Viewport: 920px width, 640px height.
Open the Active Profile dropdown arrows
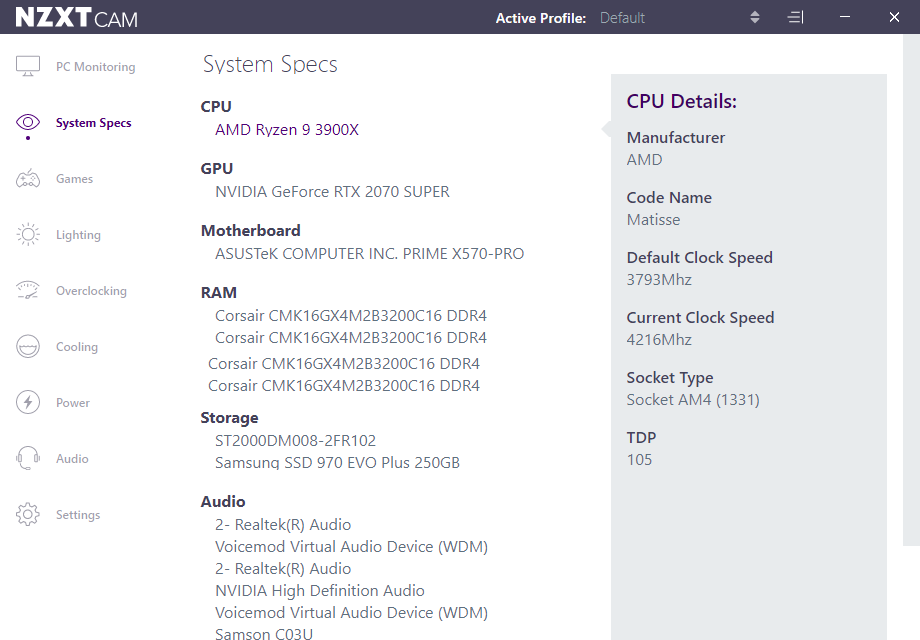coord(755,18)
